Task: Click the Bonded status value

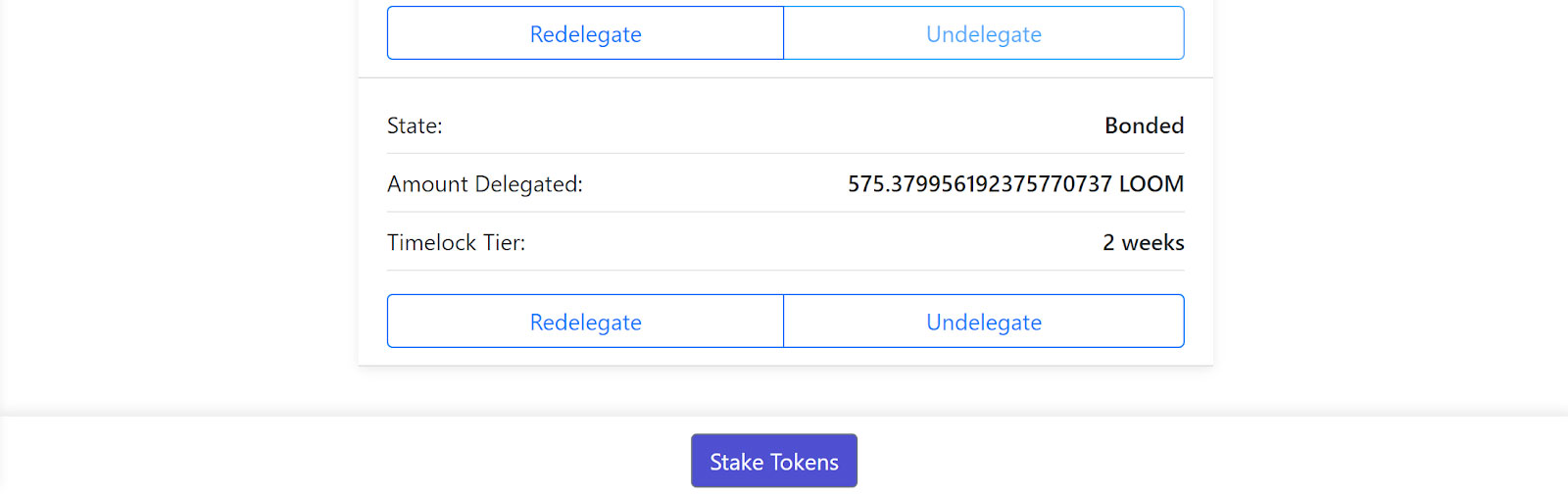Action: coord(1144,125)
